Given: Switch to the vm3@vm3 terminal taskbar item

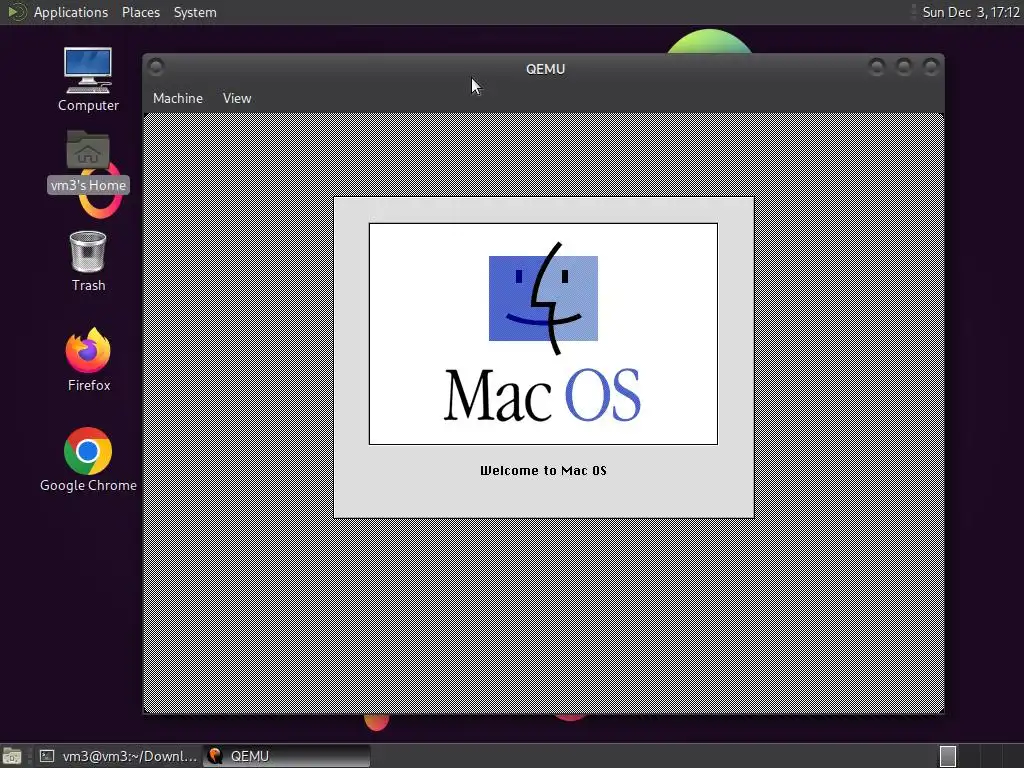Looking at the screenshot, I should pyautogui.click(x=117, y=756).
